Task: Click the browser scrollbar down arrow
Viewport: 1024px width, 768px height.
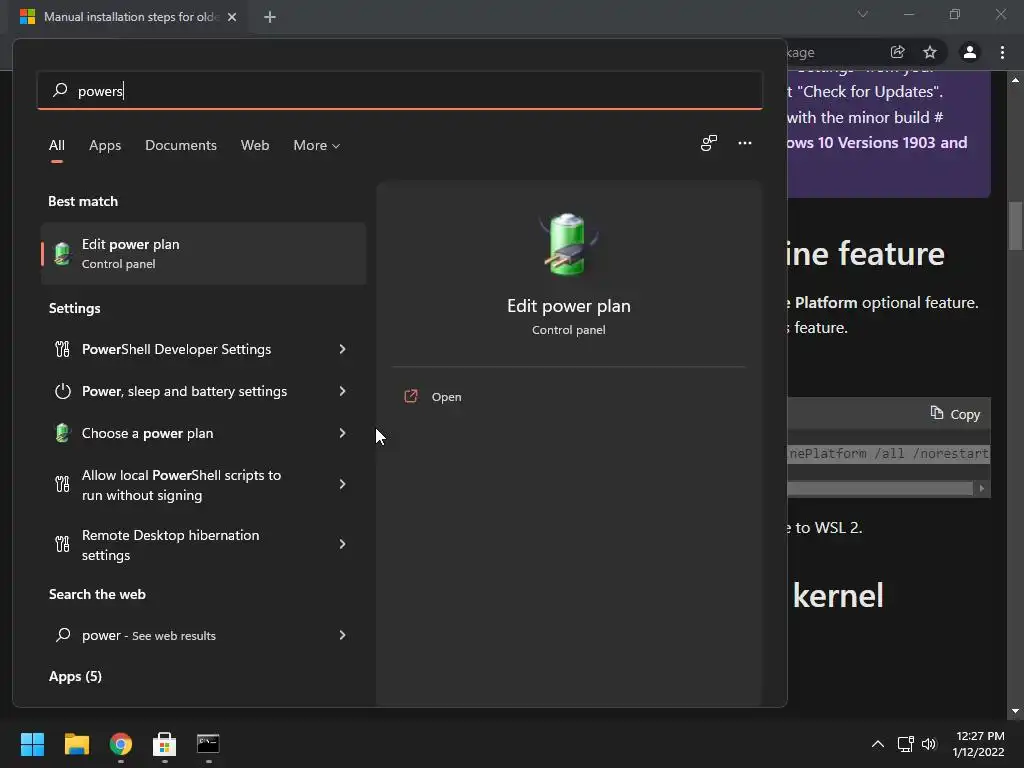Action: click(1015, 711)
